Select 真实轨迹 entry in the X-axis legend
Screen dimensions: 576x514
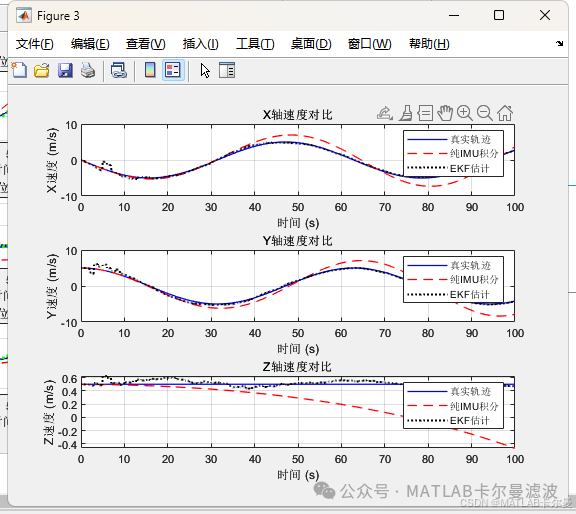(449, 140)
